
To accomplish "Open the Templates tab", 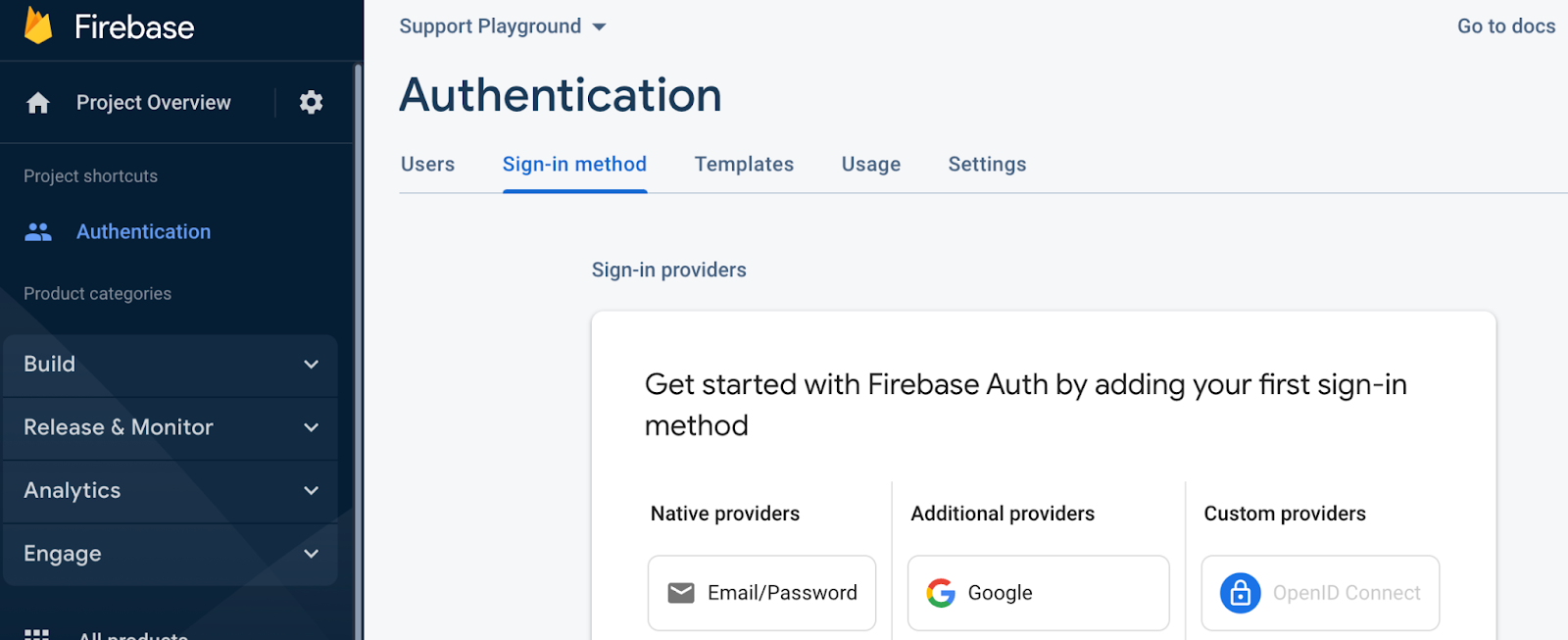I will point(744,165).
